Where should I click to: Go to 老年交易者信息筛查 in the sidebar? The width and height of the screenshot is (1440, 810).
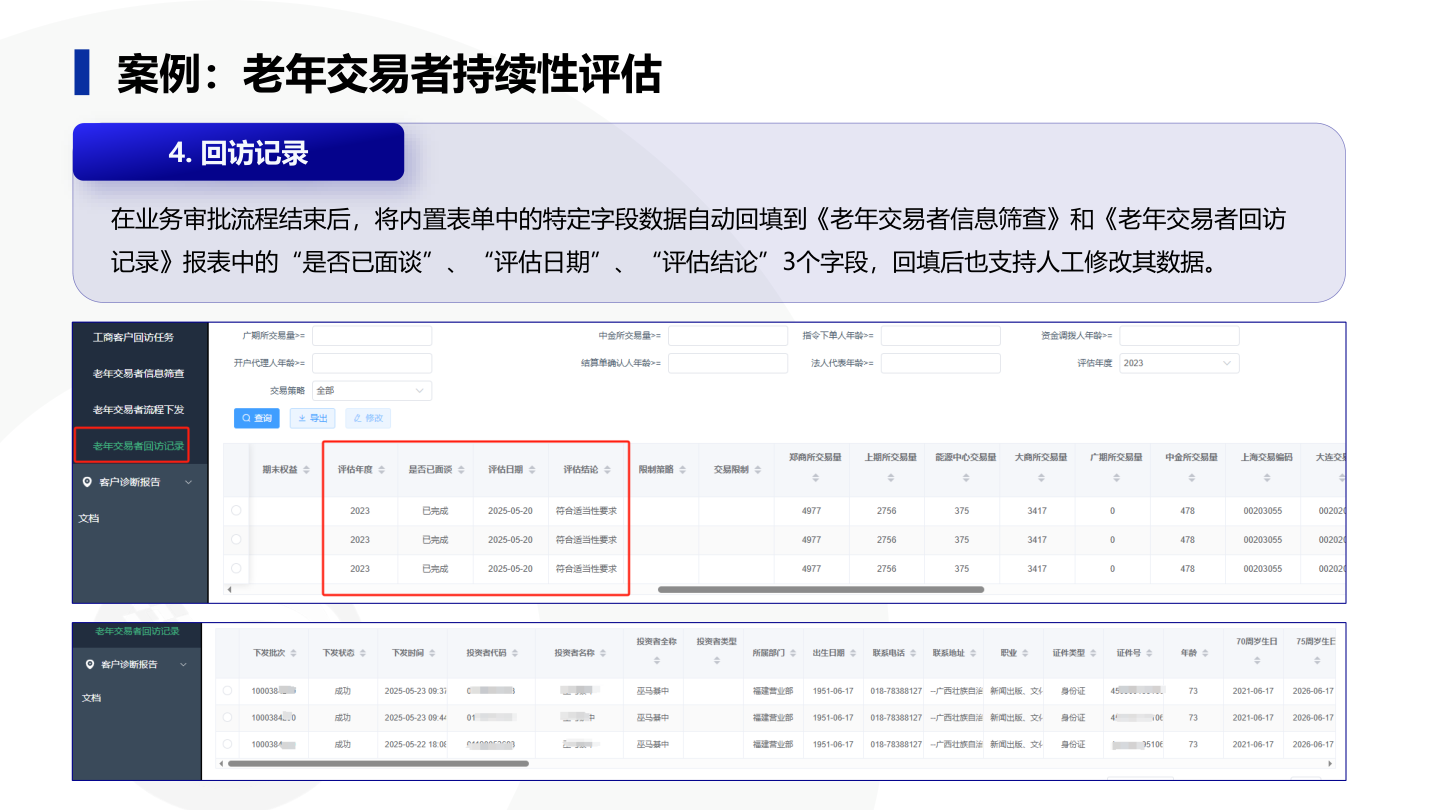[138, 373]
